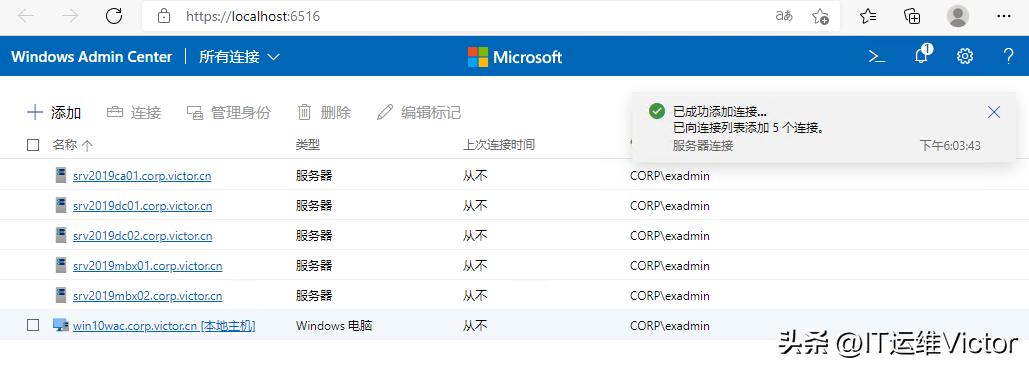Open the browser favorites list icon
This screenshot has height=367, width=1029.
click(x=868, y=16)
